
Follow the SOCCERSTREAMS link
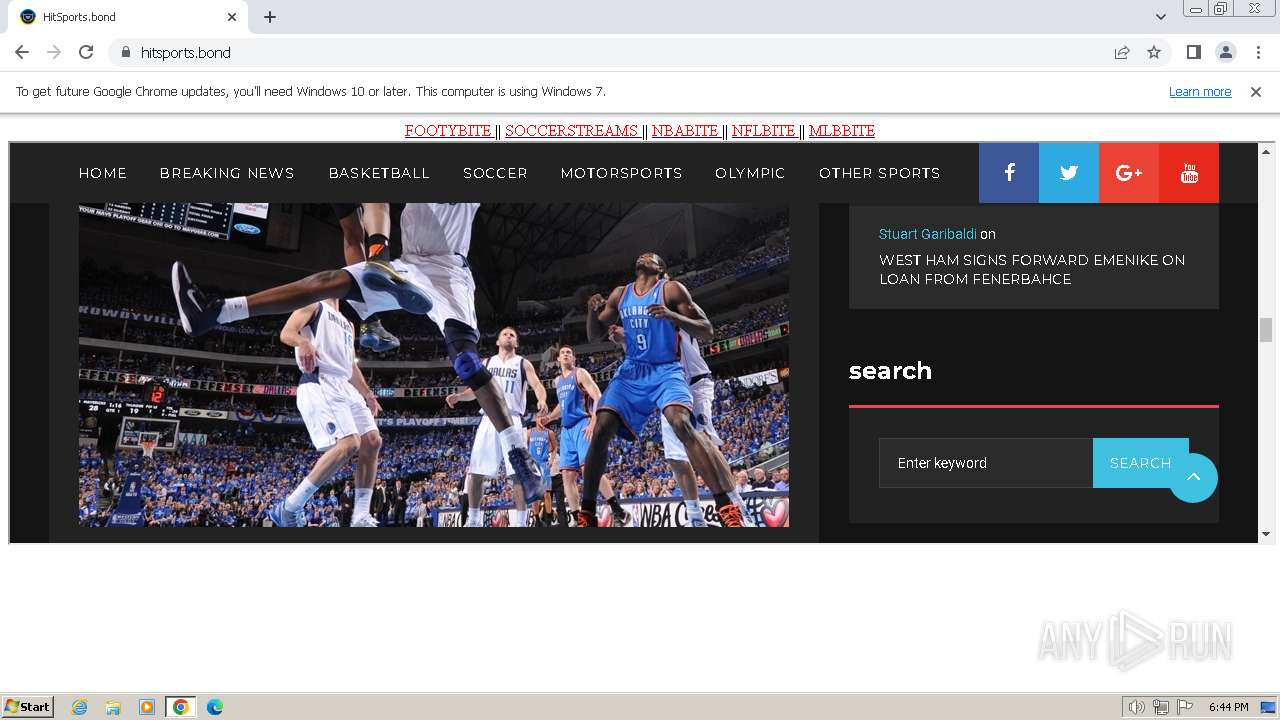(572, 131)
